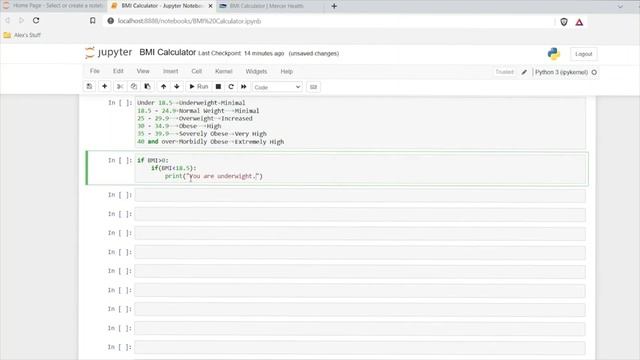Screen dimensions: 640x360
Task: Open the Widgets menu
Action: click(x=256, y=71)
